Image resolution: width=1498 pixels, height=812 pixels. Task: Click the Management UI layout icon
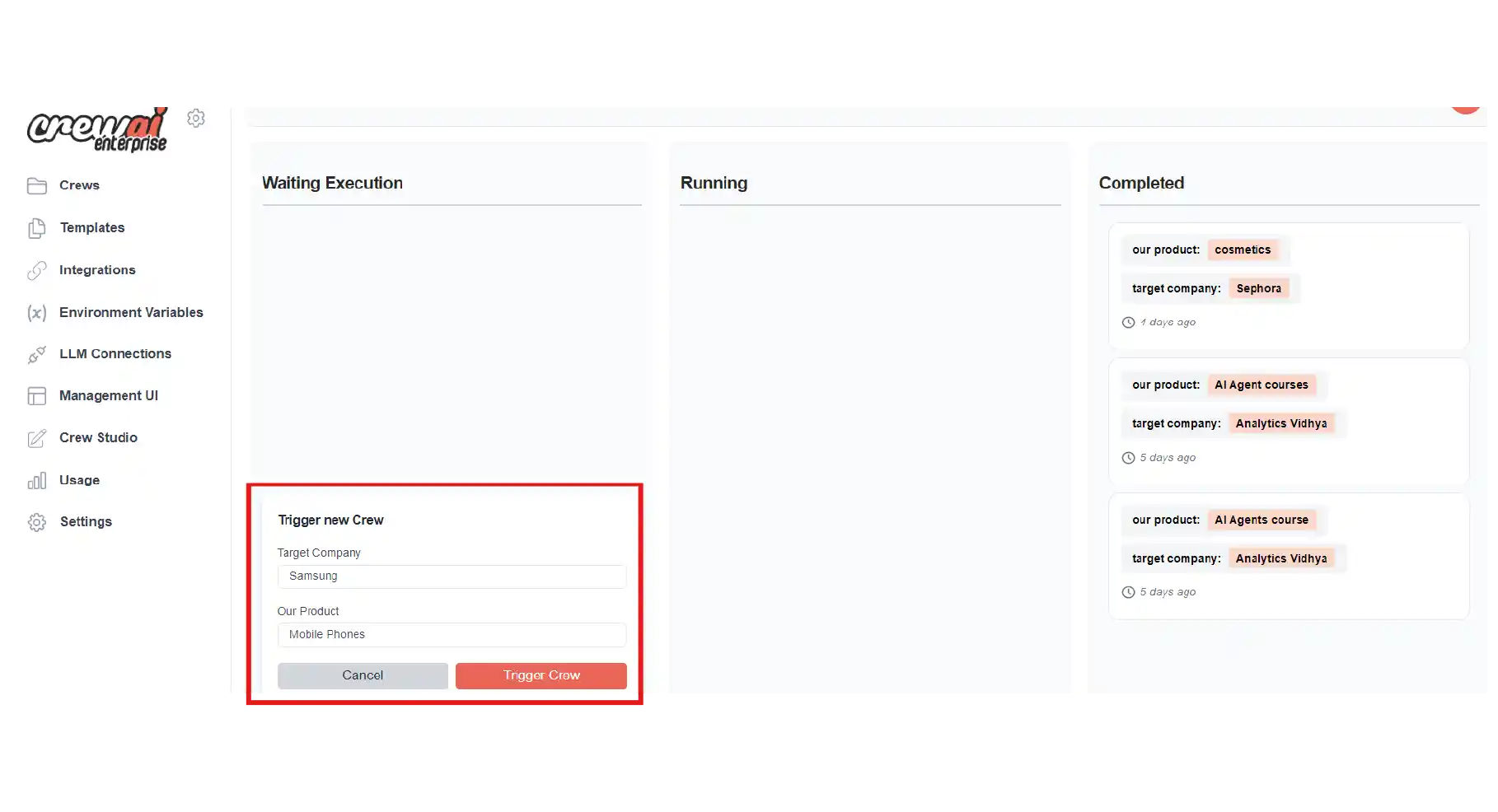click(37, 396)
